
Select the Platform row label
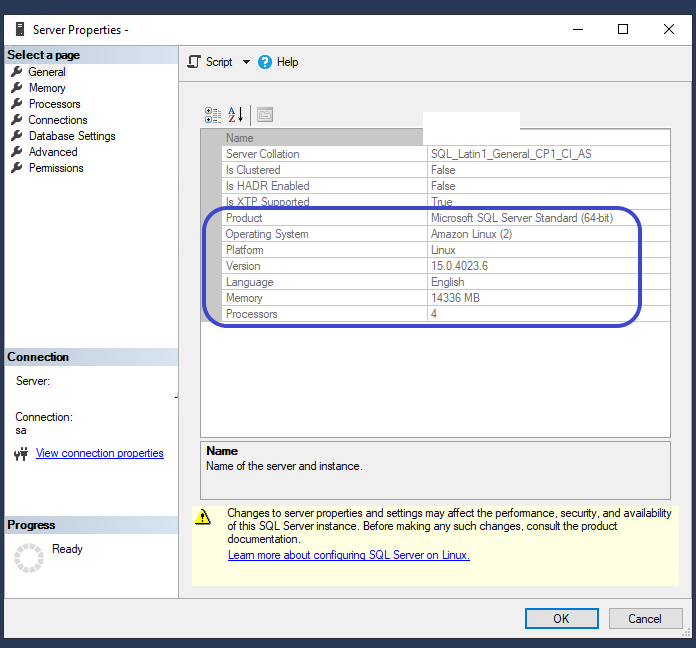coord(245,250)
